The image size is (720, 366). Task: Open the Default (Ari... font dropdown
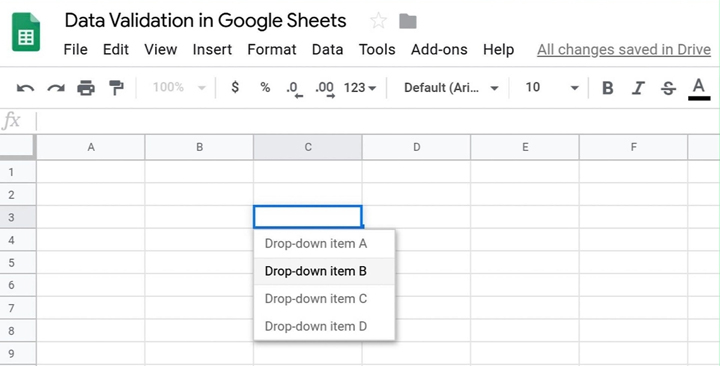pos(451,87)
